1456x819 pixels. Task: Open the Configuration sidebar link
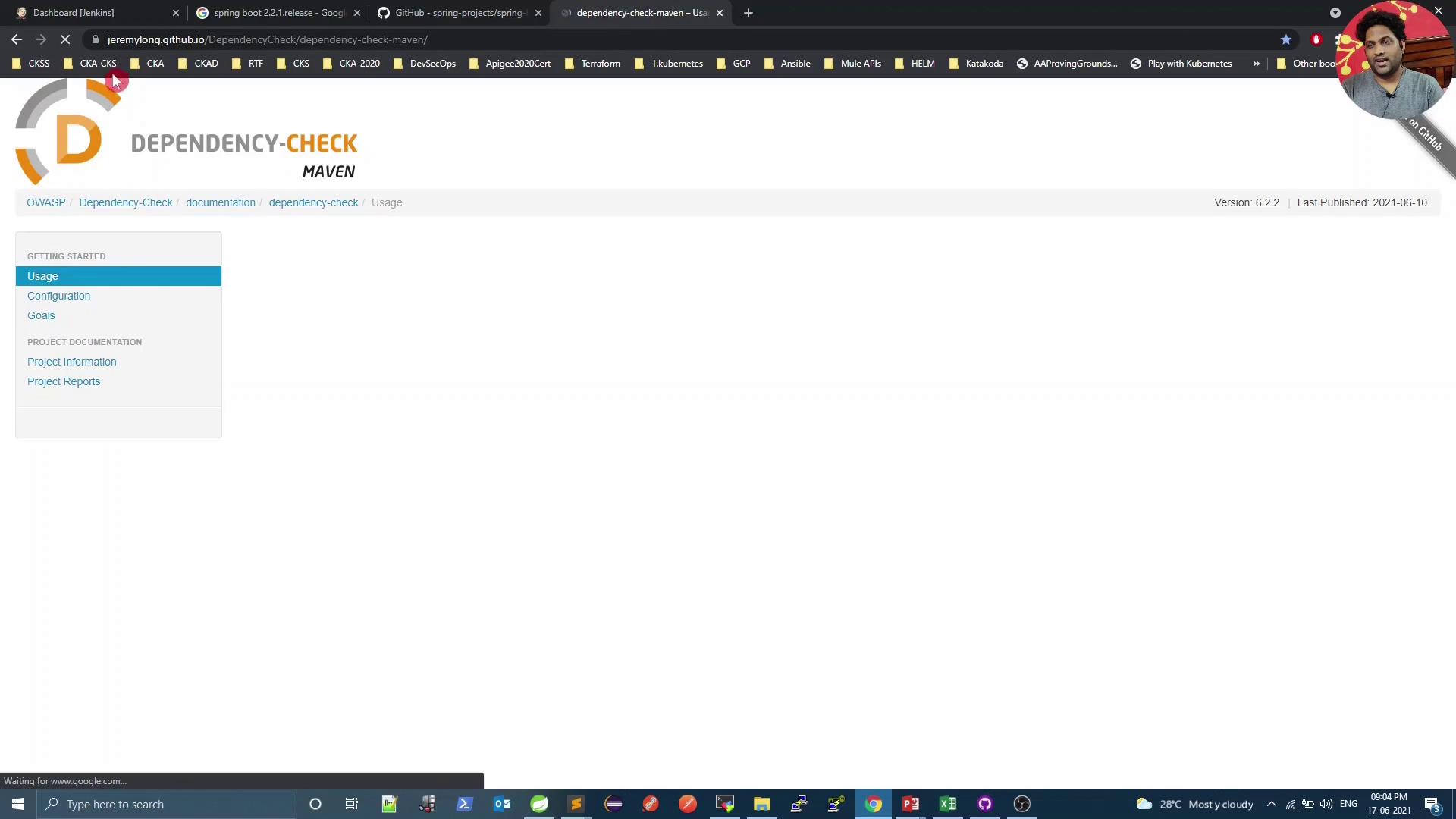58,296
